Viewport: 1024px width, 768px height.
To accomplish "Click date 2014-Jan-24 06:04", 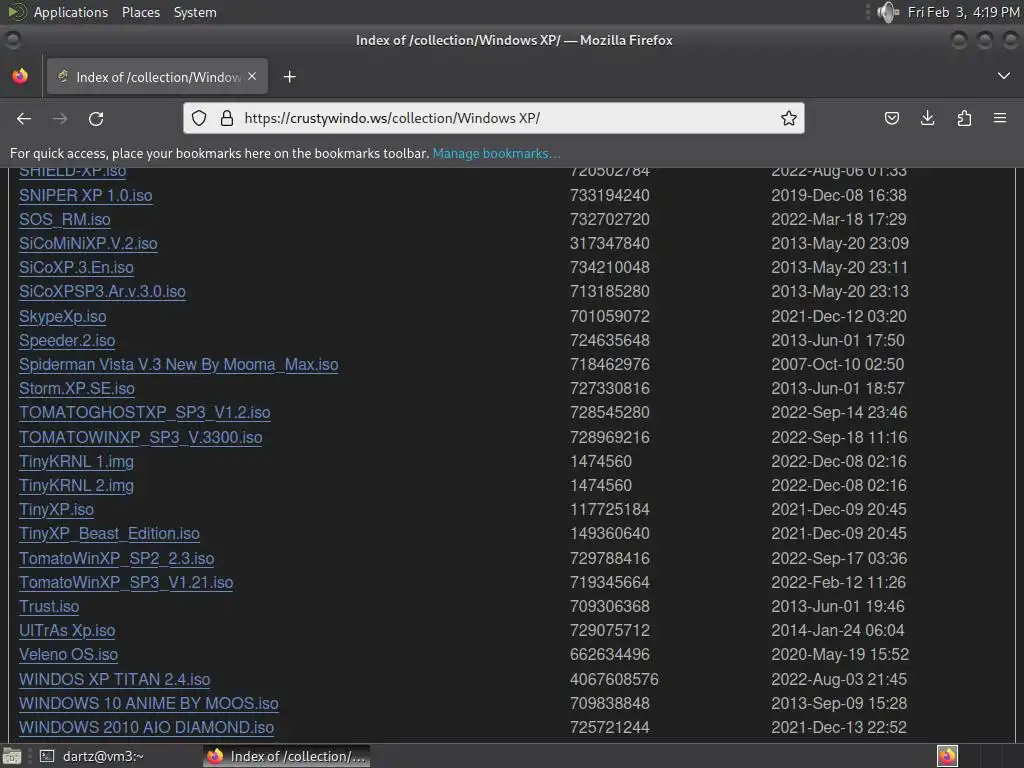I will coord(838,631).
